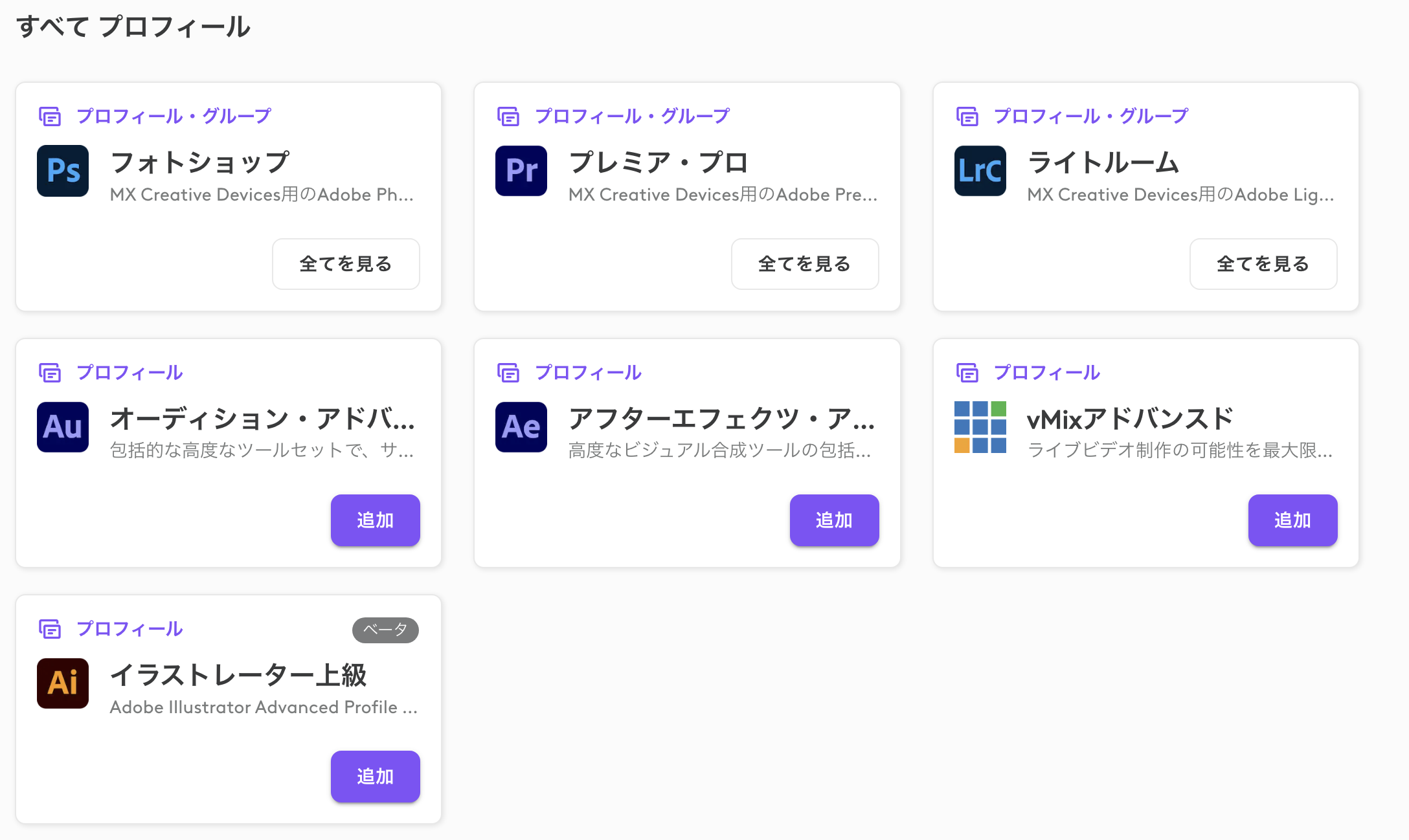Click the Audition Au app icon

tap(63, 427)
